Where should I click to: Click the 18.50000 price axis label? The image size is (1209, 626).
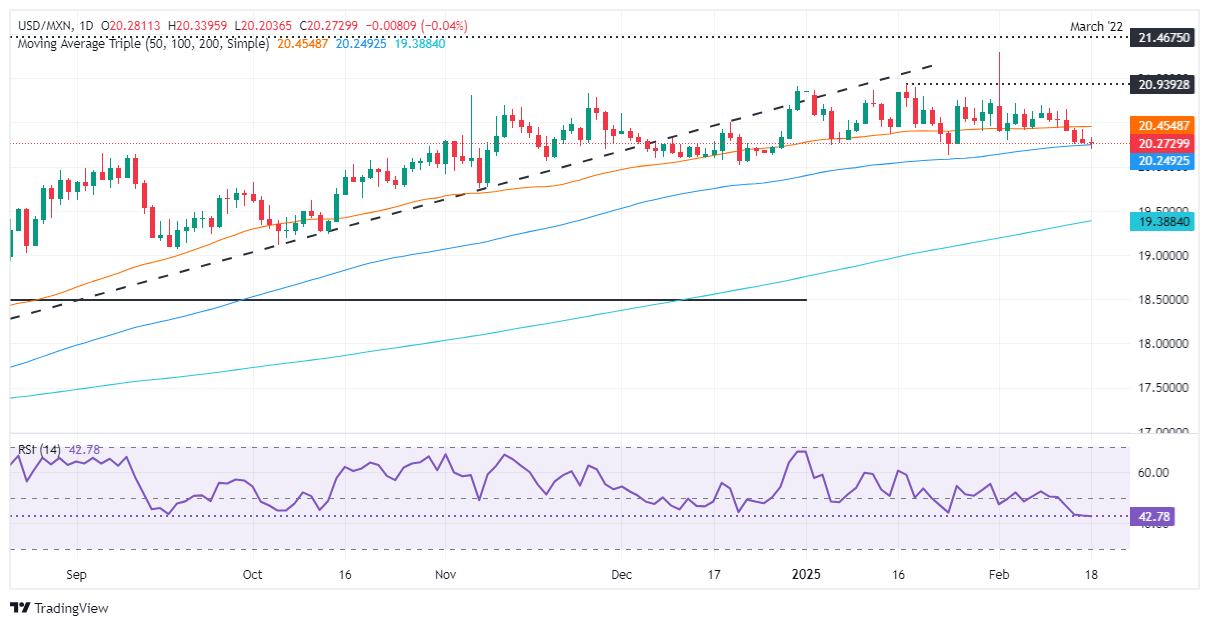(x=1165, y=300)
